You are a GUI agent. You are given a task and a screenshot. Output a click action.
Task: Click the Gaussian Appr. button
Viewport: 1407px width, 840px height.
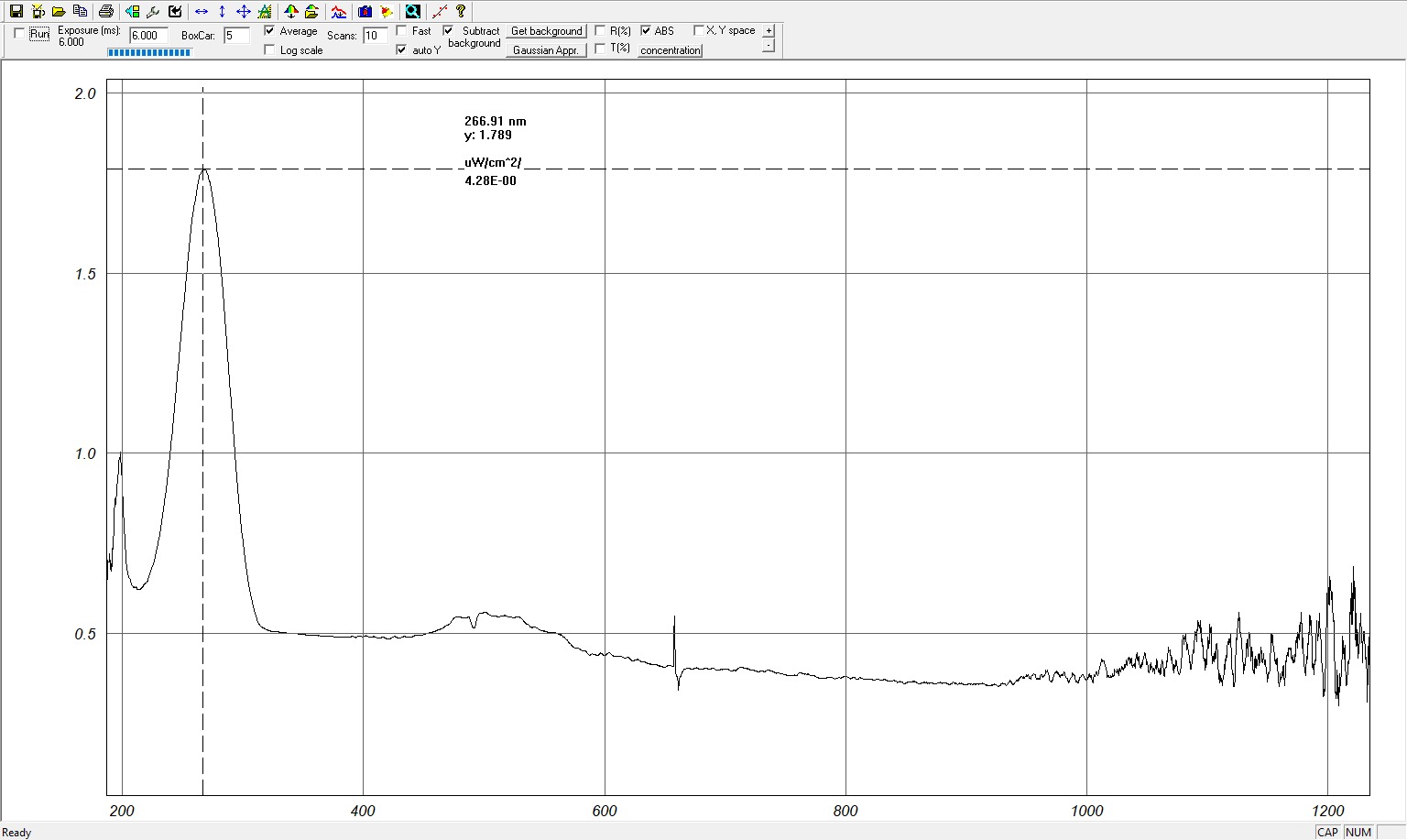point(546,50)
